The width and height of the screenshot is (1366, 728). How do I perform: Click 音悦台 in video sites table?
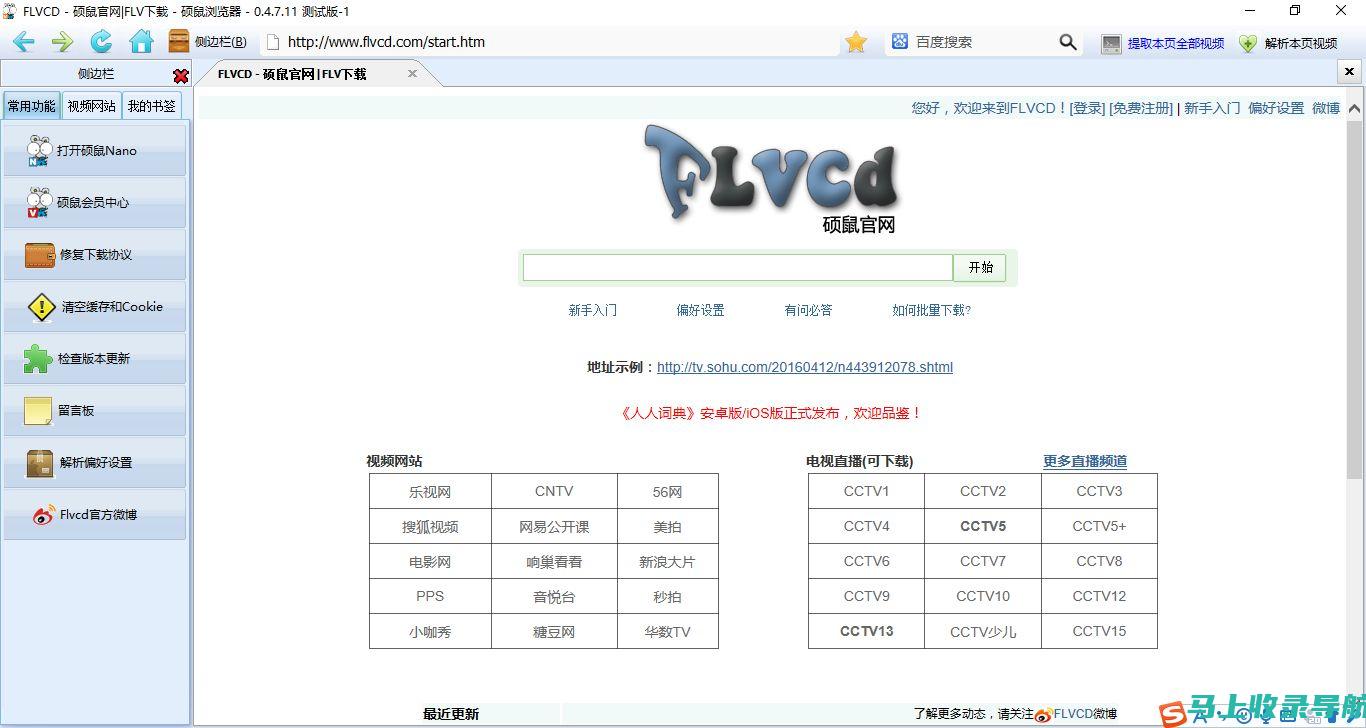554,596
